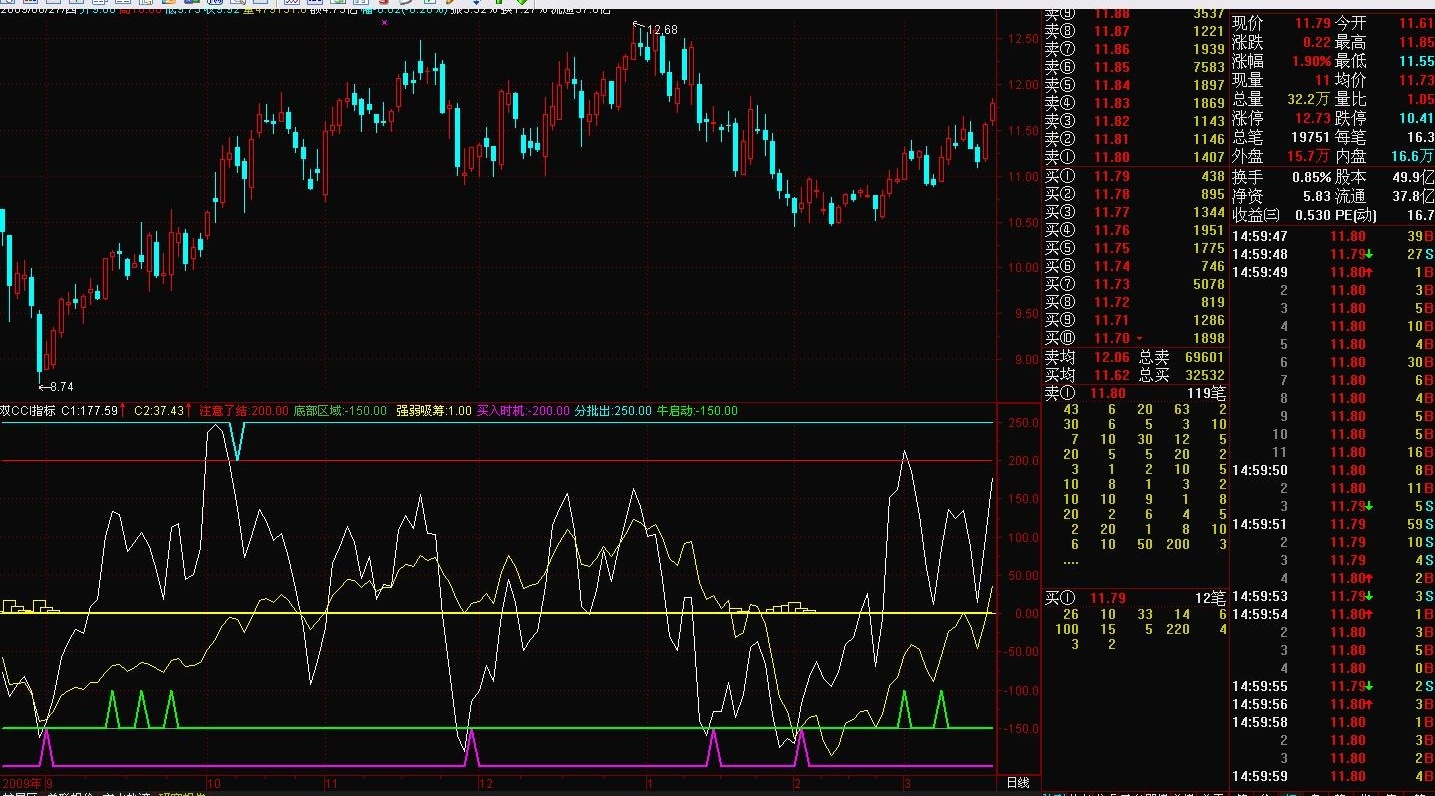This screenshot has height=796, width=1435.
Task: Click the 买入时机:-200.00 indicator label
Action: point(522,410)
